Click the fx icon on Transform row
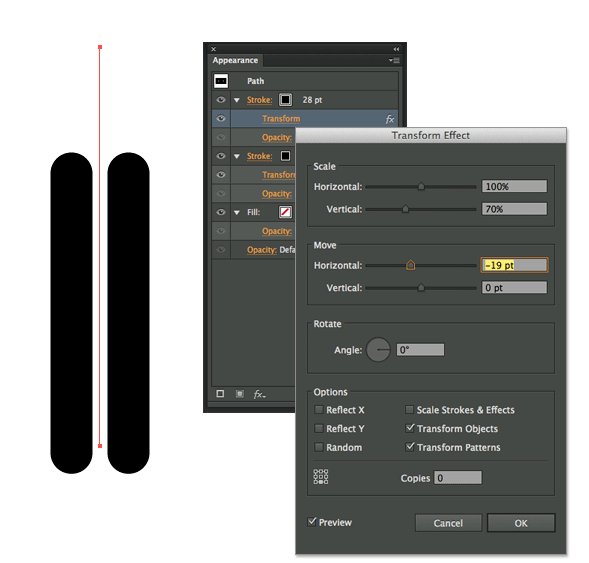This screenshot has height=563, width=589. (390, 119)
